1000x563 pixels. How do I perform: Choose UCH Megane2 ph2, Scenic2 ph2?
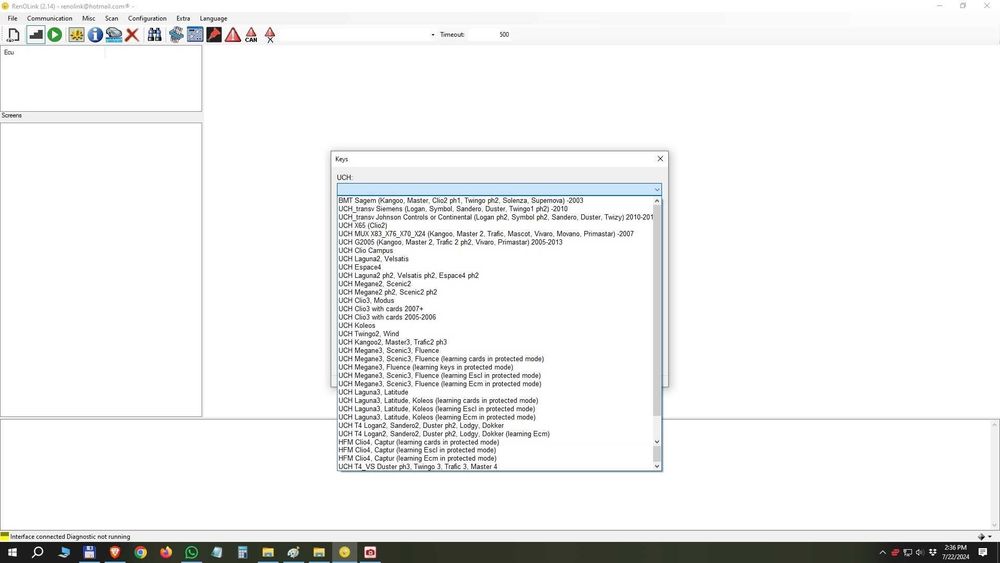[x=388, y=292]
